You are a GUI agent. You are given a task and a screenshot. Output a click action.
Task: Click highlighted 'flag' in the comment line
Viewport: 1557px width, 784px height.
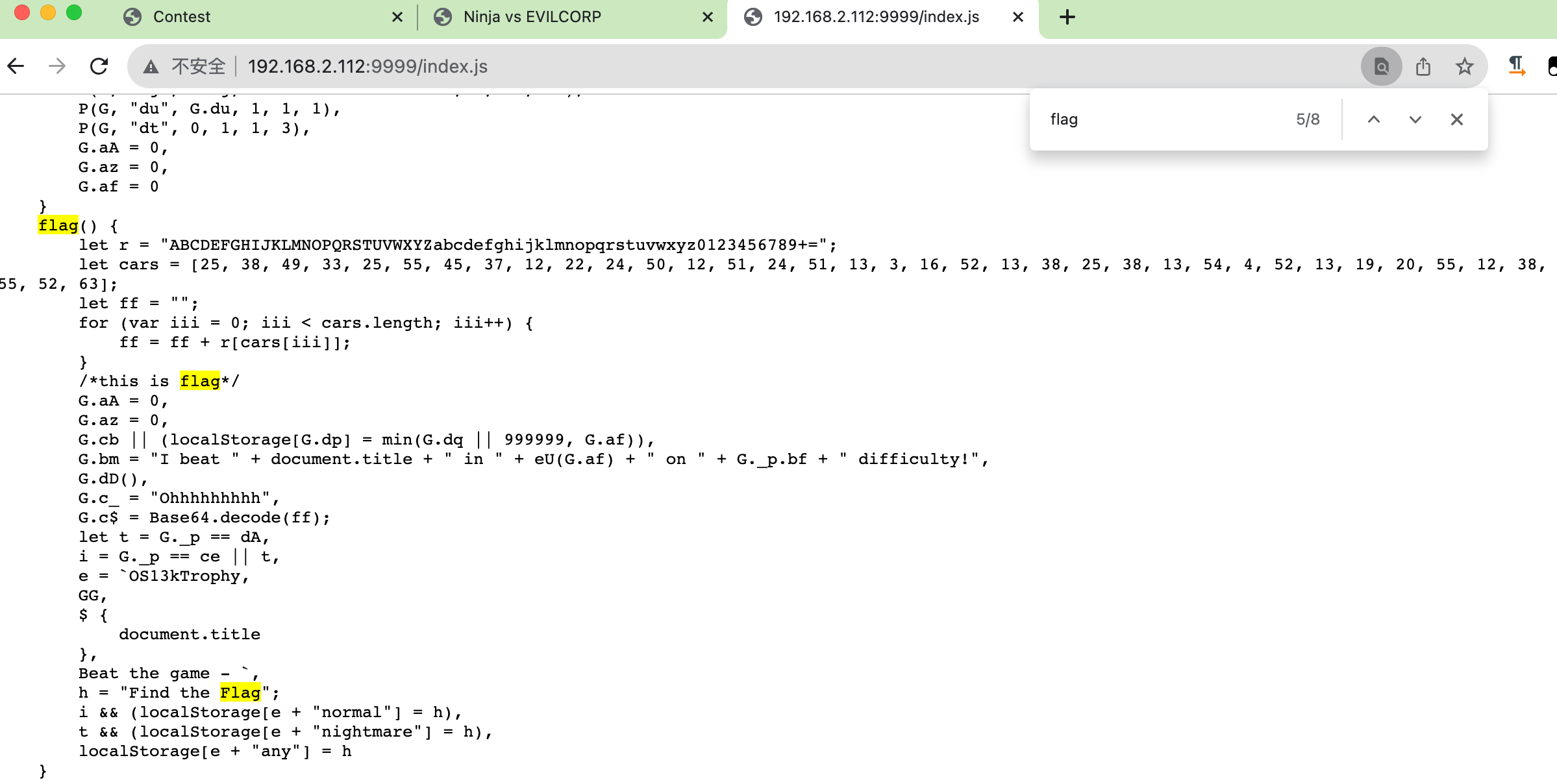tap(200, 381)
